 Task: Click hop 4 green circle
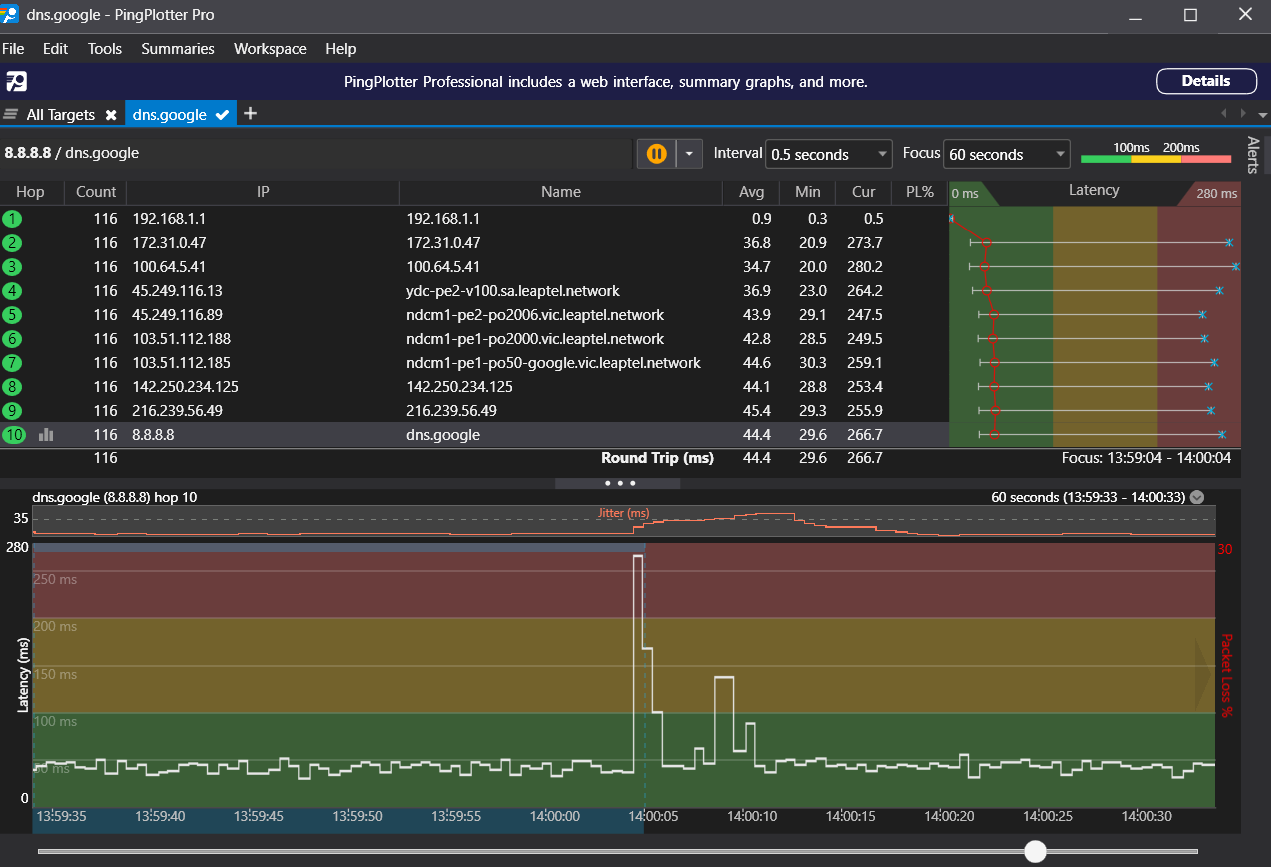point(12,290)
